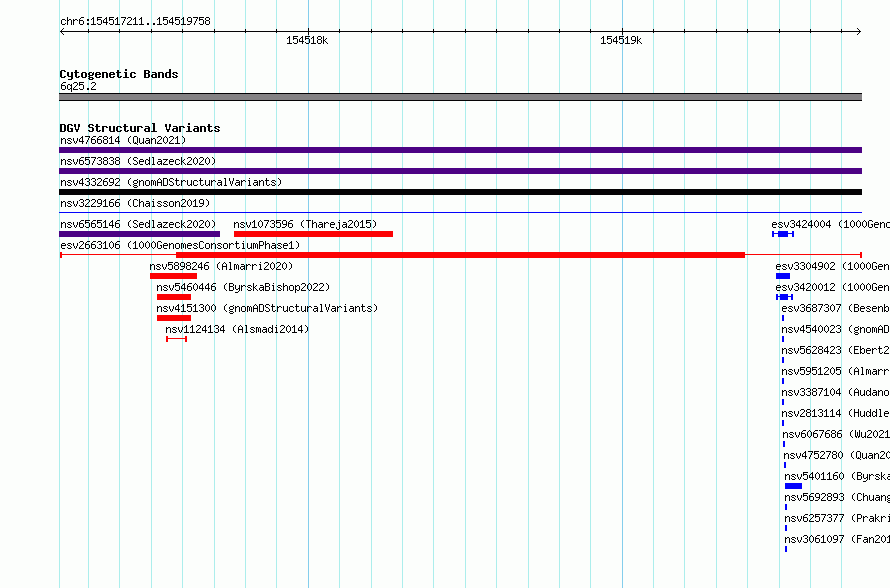The image size is (890, 588).
Task: Open nsv5628423 variant label
Action: (836, 350)
